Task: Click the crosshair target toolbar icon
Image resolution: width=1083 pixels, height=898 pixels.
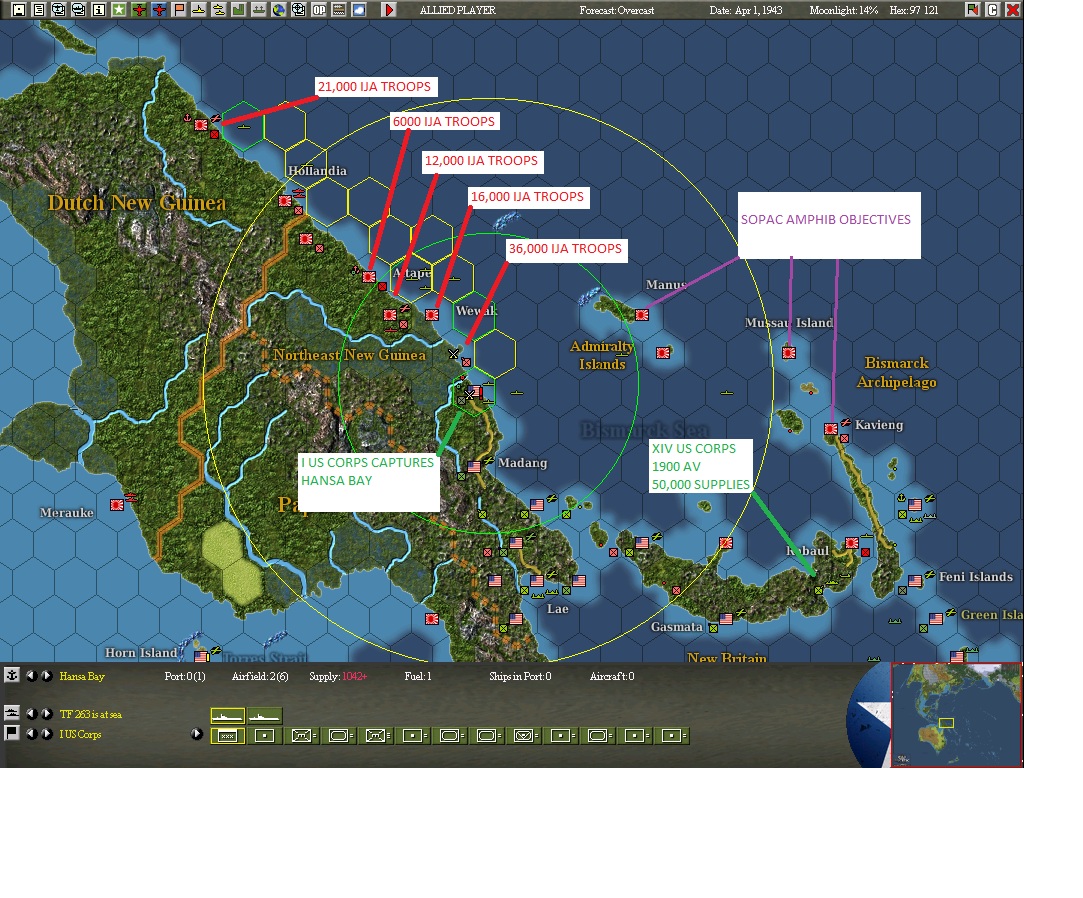Action: (299, 10)
